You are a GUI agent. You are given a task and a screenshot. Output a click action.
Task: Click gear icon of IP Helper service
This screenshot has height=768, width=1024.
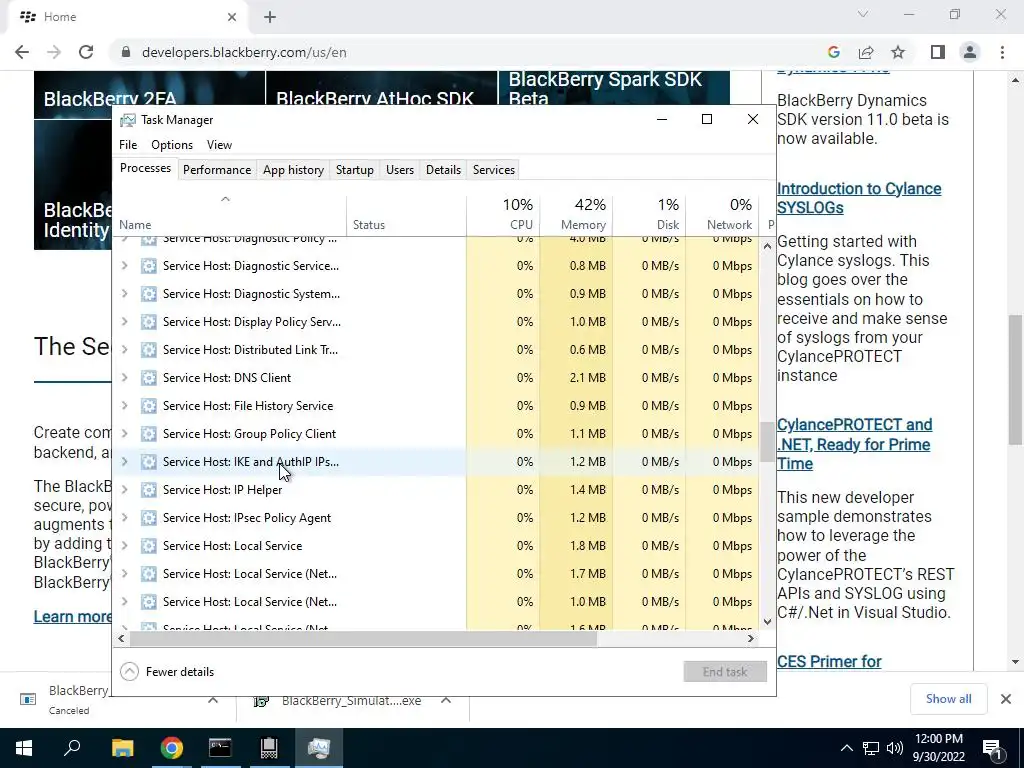point(149,490)
